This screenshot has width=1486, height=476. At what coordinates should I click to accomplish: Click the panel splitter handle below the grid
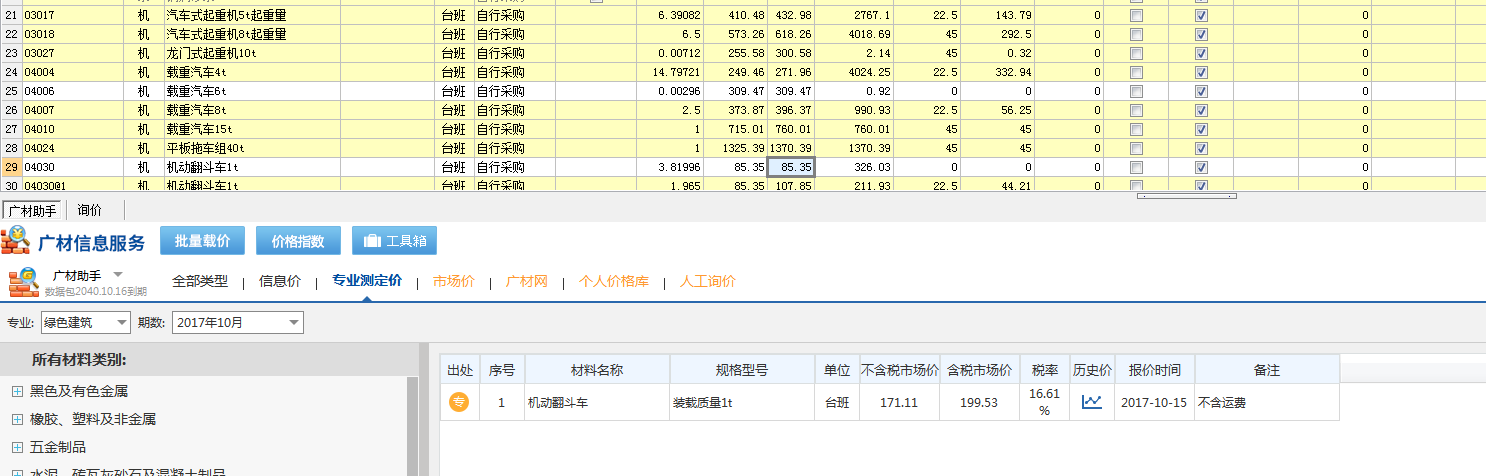pos(1186,196)
